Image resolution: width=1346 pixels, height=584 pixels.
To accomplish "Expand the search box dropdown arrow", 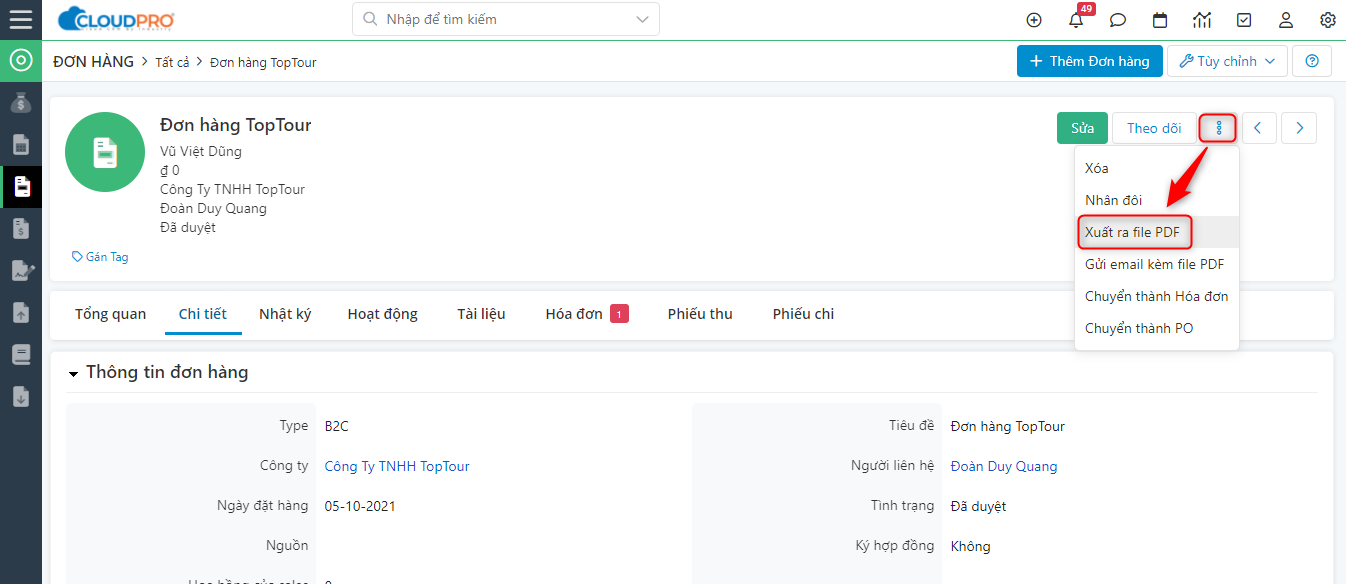I will (x=642, y=19).
